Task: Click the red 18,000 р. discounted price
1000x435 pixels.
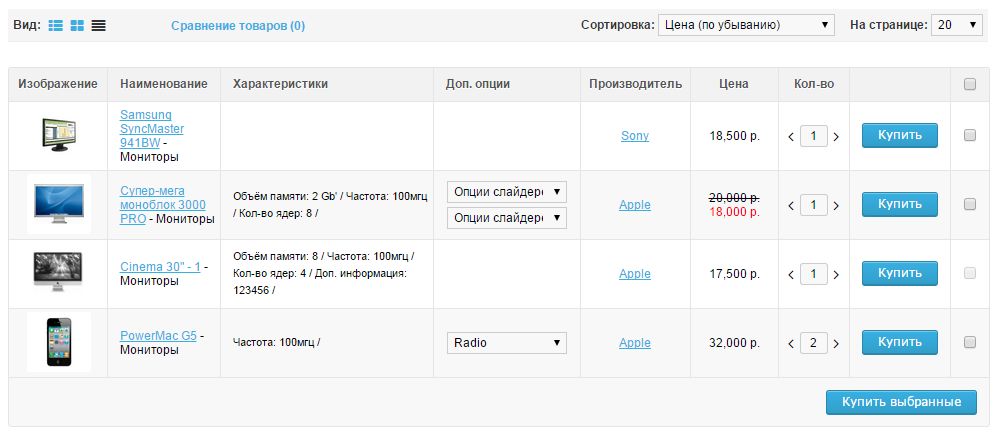Action: coord(734,212)
